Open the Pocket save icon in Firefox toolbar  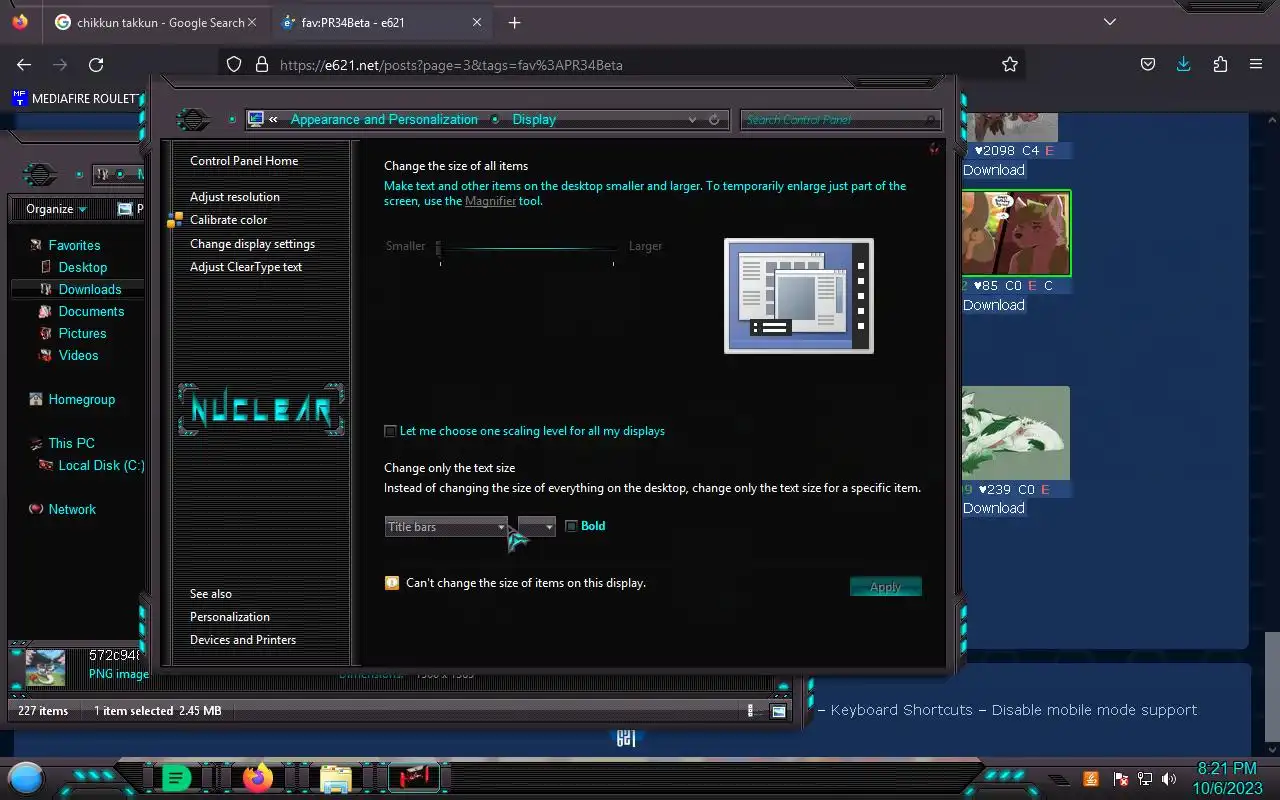pyautogui.click(x=1148, y=64)
